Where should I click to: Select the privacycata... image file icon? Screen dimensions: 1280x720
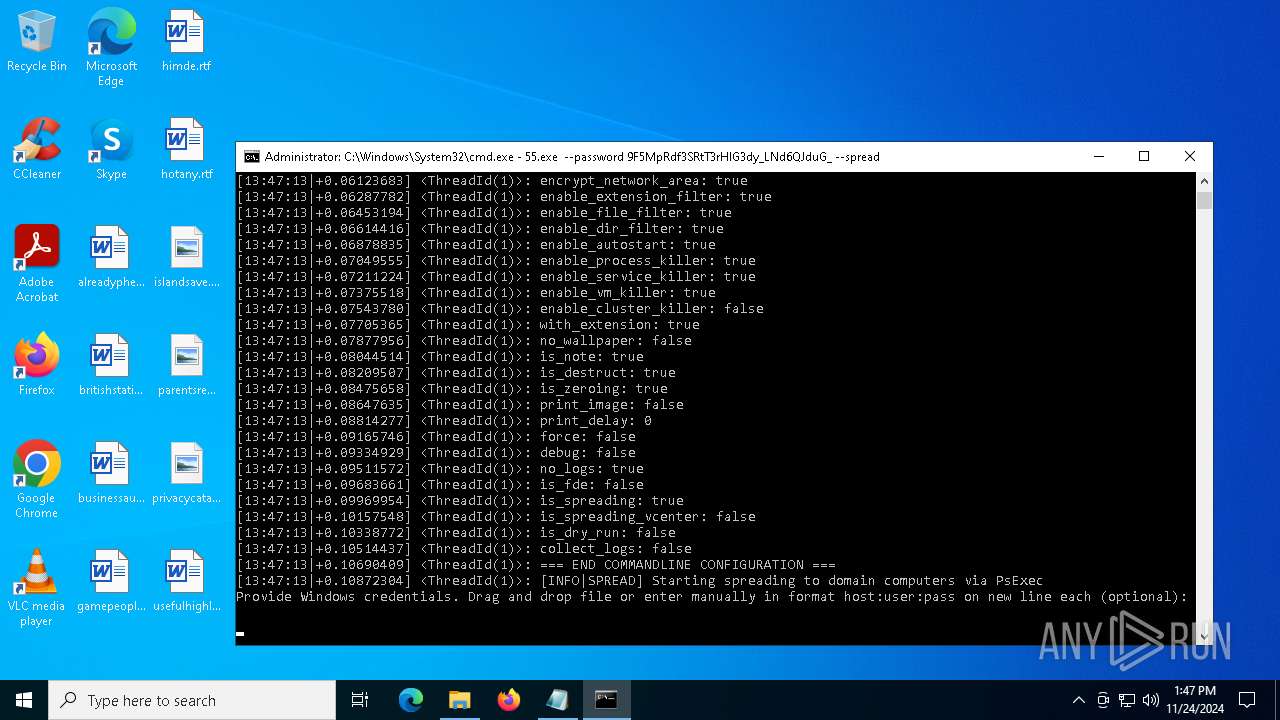tap(186, 473)
